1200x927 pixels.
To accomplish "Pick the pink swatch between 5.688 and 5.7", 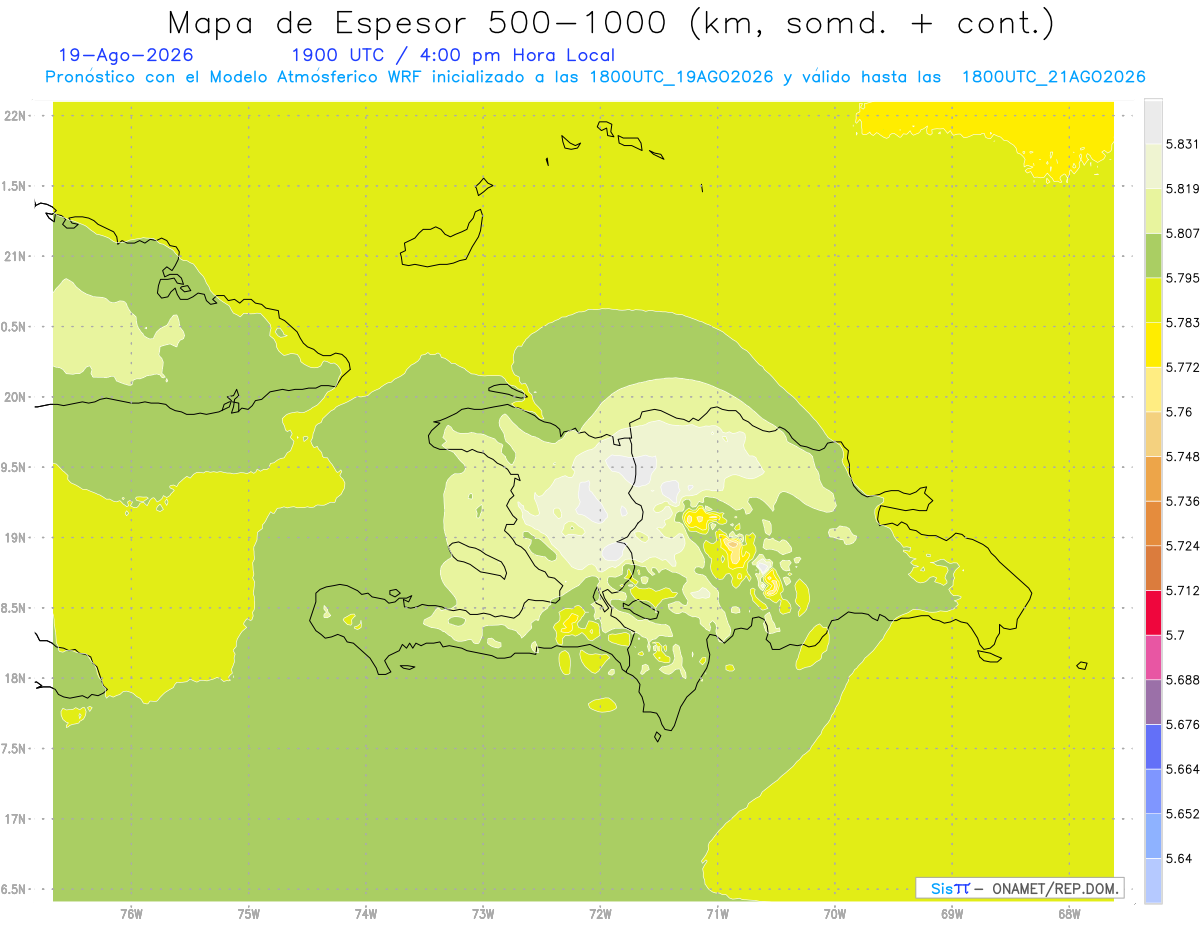I will [1153, 657].
